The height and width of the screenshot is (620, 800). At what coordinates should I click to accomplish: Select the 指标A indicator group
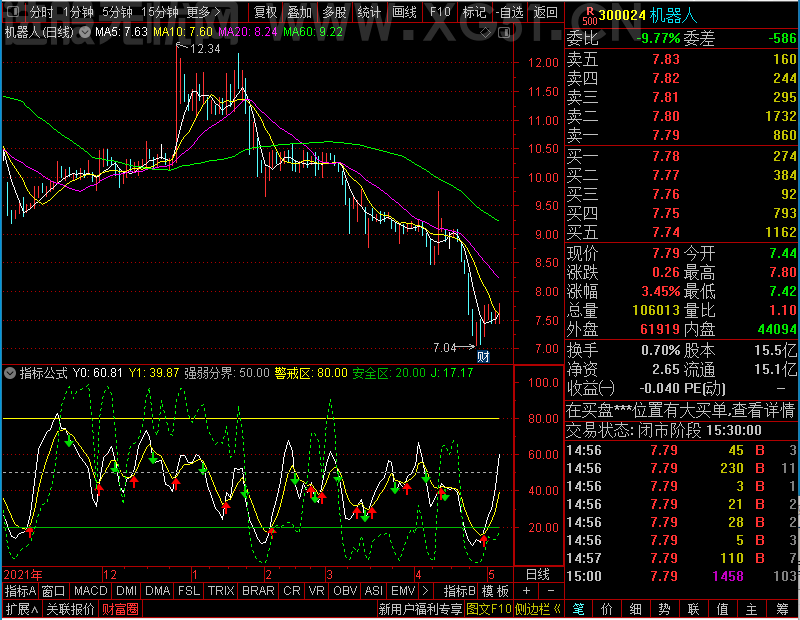pos(20,591)
